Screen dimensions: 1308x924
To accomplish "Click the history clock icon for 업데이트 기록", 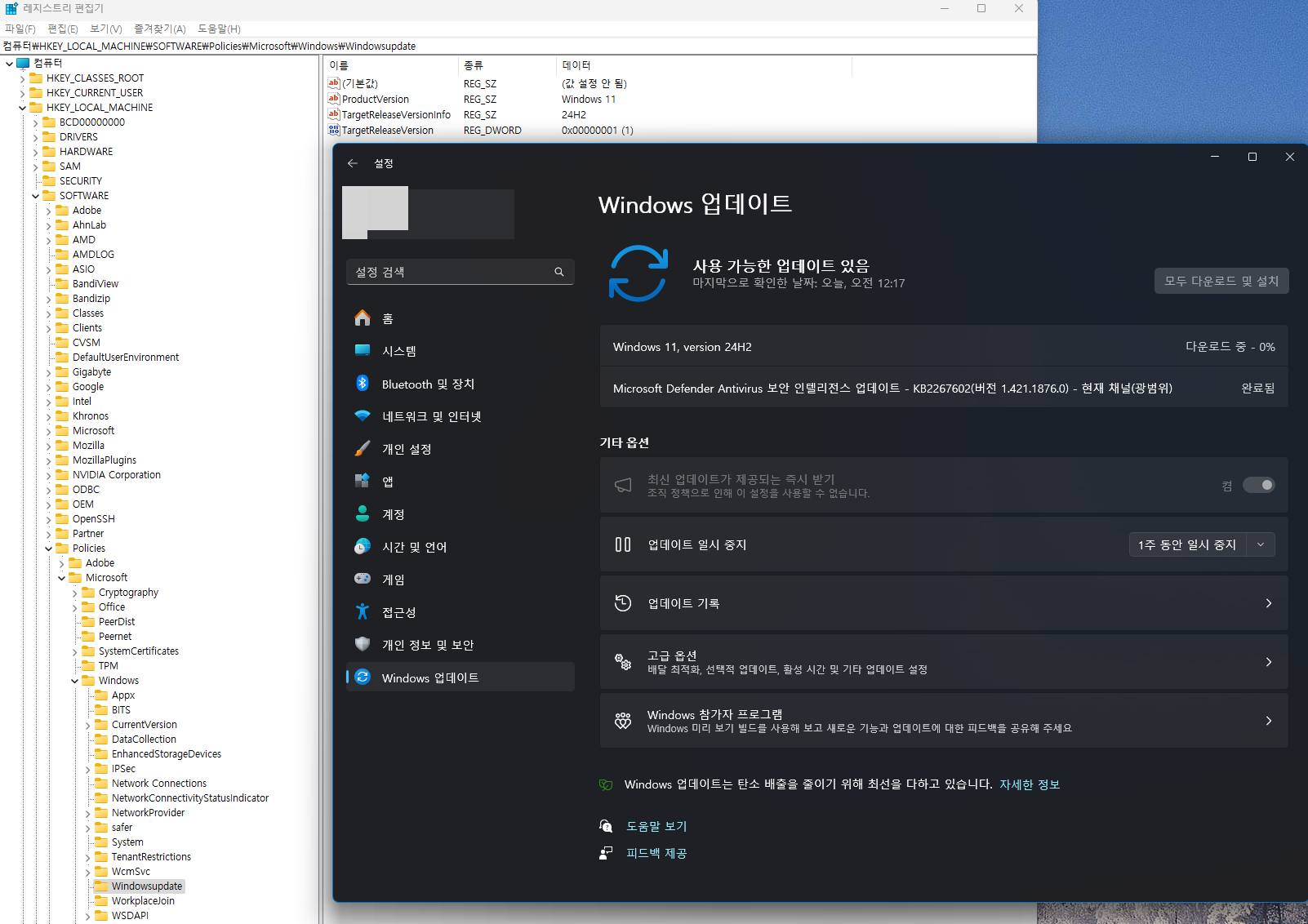I will (623, 603).
